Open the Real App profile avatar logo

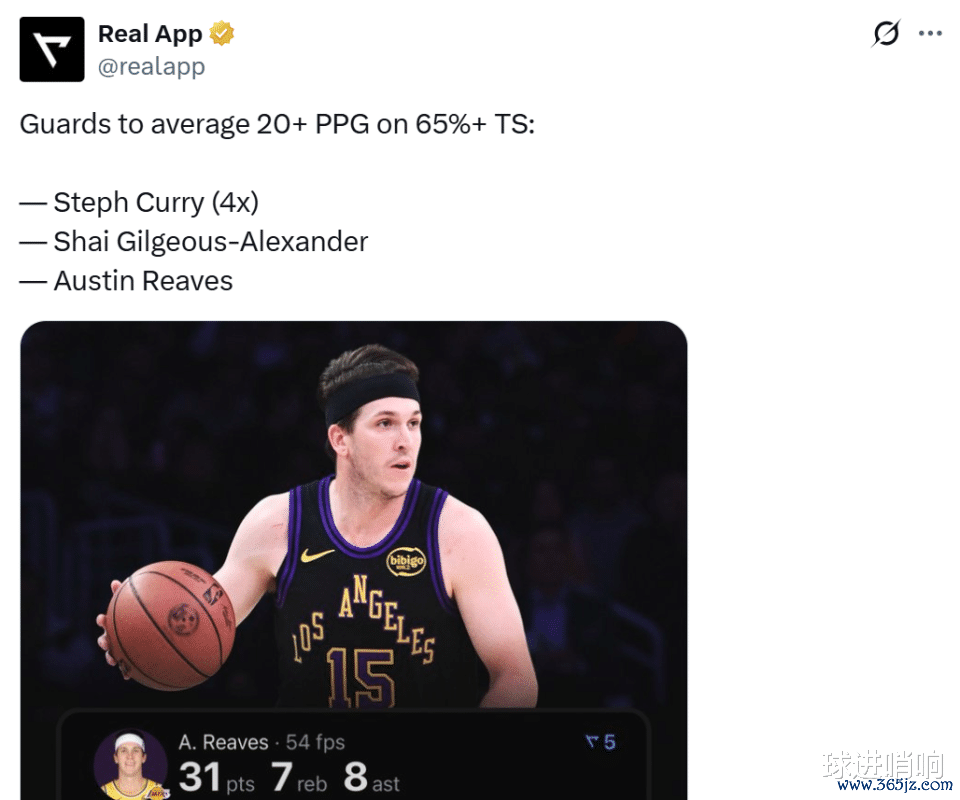[x=52, y=50]
